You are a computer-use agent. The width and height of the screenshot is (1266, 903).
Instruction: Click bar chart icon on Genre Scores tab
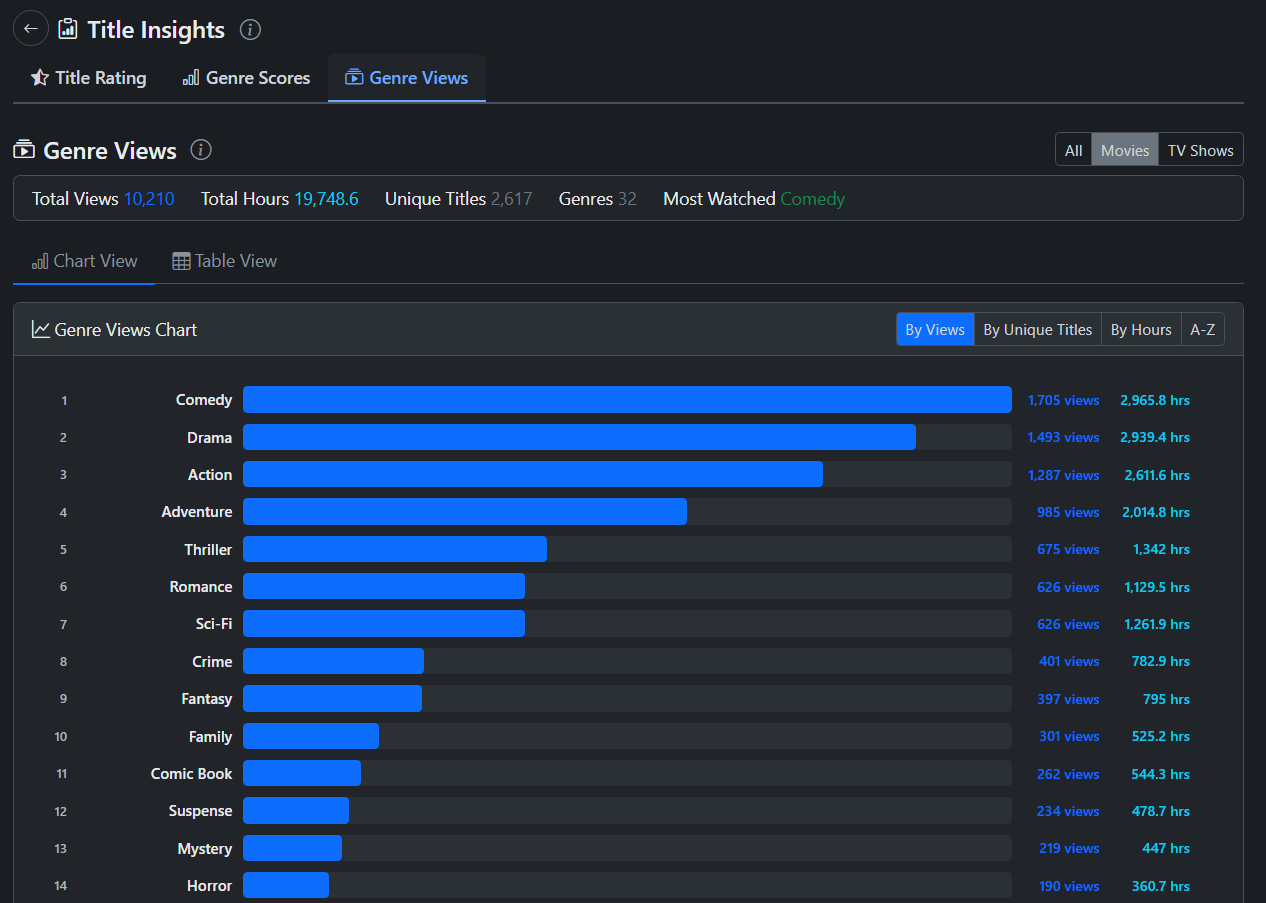191,78
